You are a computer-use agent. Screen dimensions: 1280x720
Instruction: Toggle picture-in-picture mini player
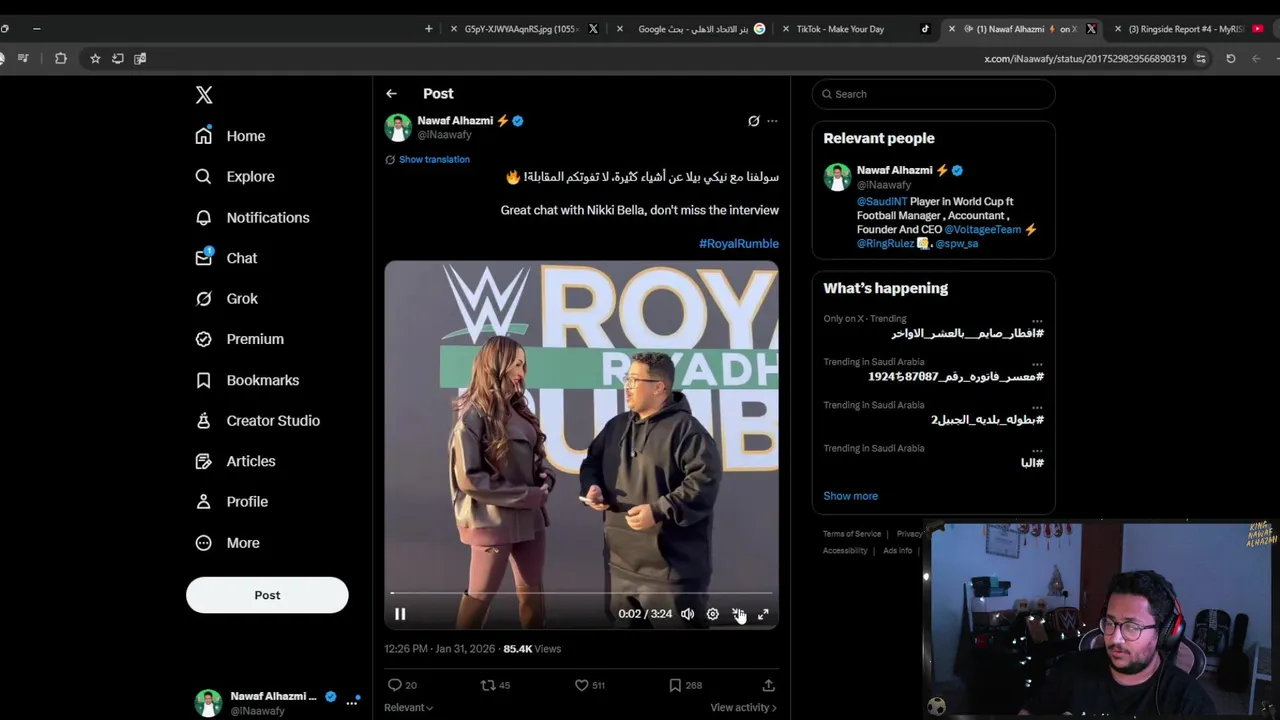(x=738, y=614)
